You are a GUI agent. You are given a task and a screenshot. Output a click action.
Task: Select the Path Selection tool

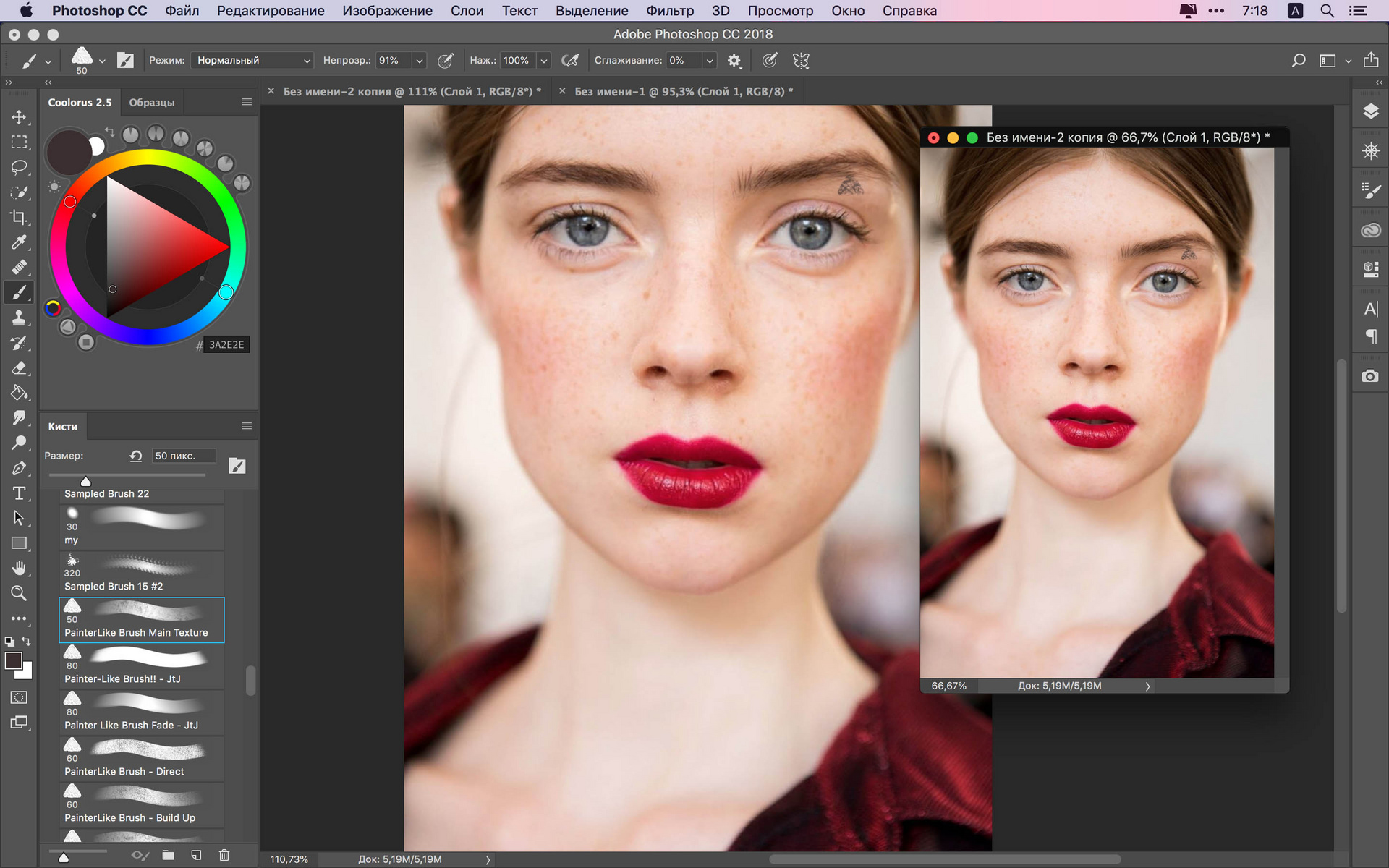coord(20,518)
